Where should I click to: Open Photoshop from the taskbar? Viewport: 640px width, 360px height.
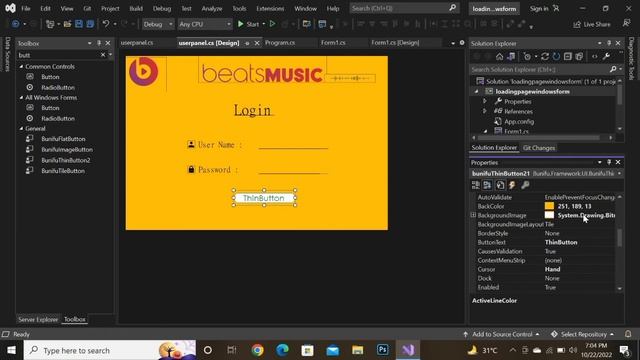point(382,350)
